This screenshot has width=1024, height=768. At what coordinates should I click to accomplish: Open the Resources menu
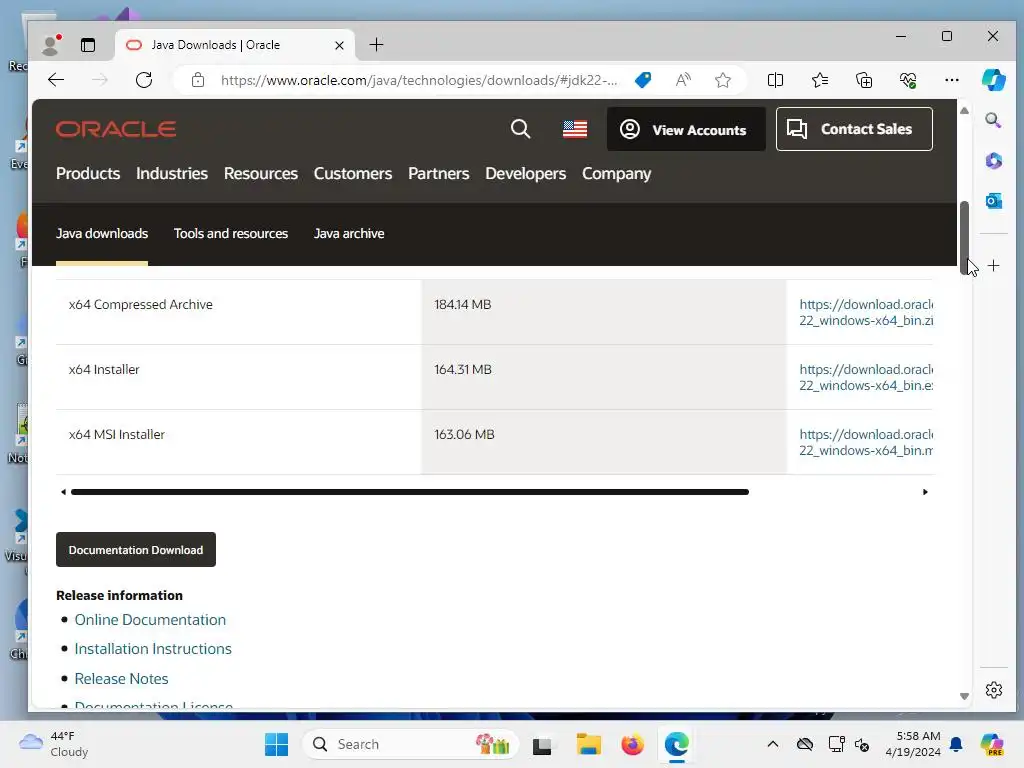[x=261, y=174]
